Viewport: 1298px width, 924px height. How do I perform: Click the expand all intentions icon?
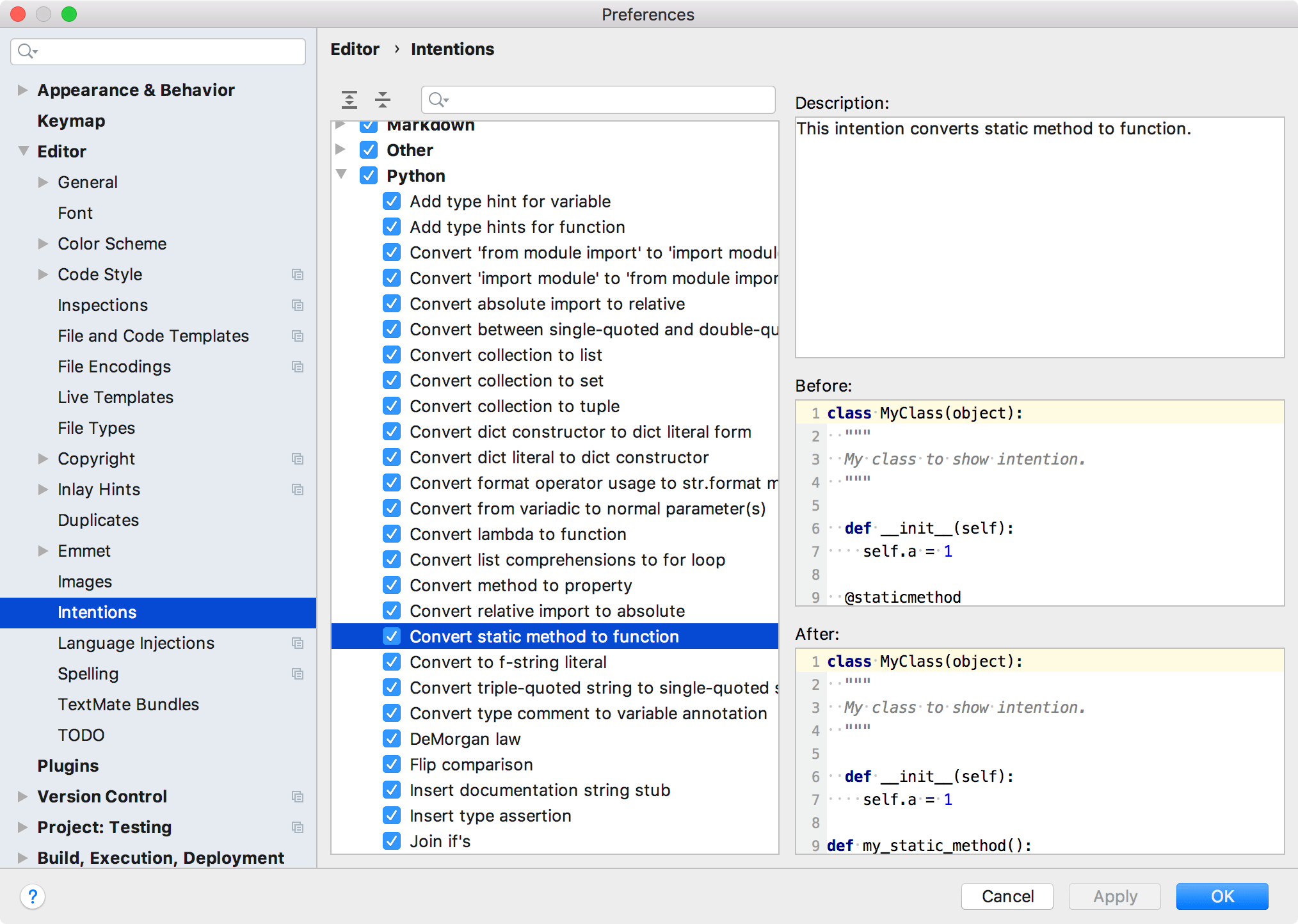(x=349, y=99)
